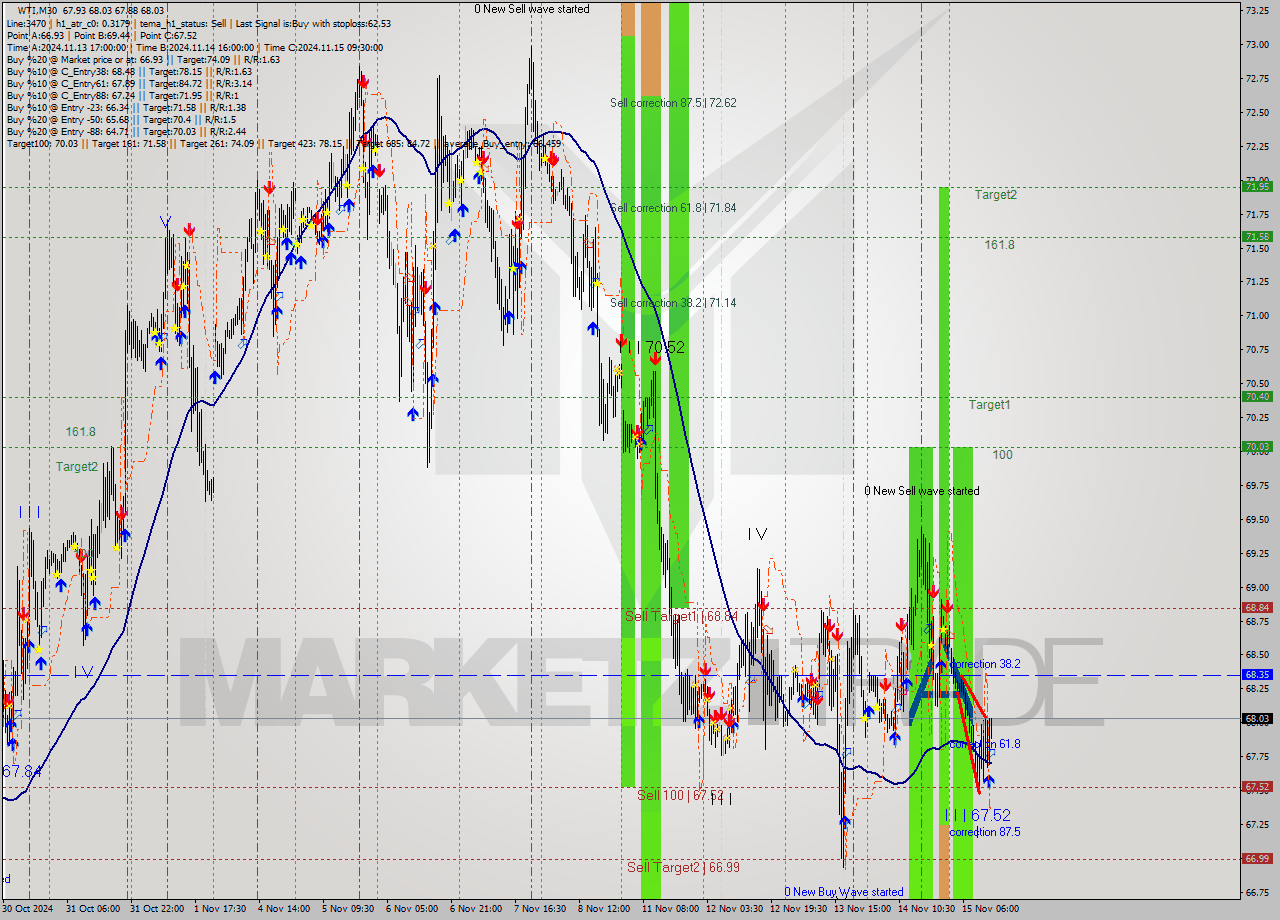Click the 'Time A:2024.11.13 17:00:00' text
This screenshot has width=1280, height=920.
point(67,47)
